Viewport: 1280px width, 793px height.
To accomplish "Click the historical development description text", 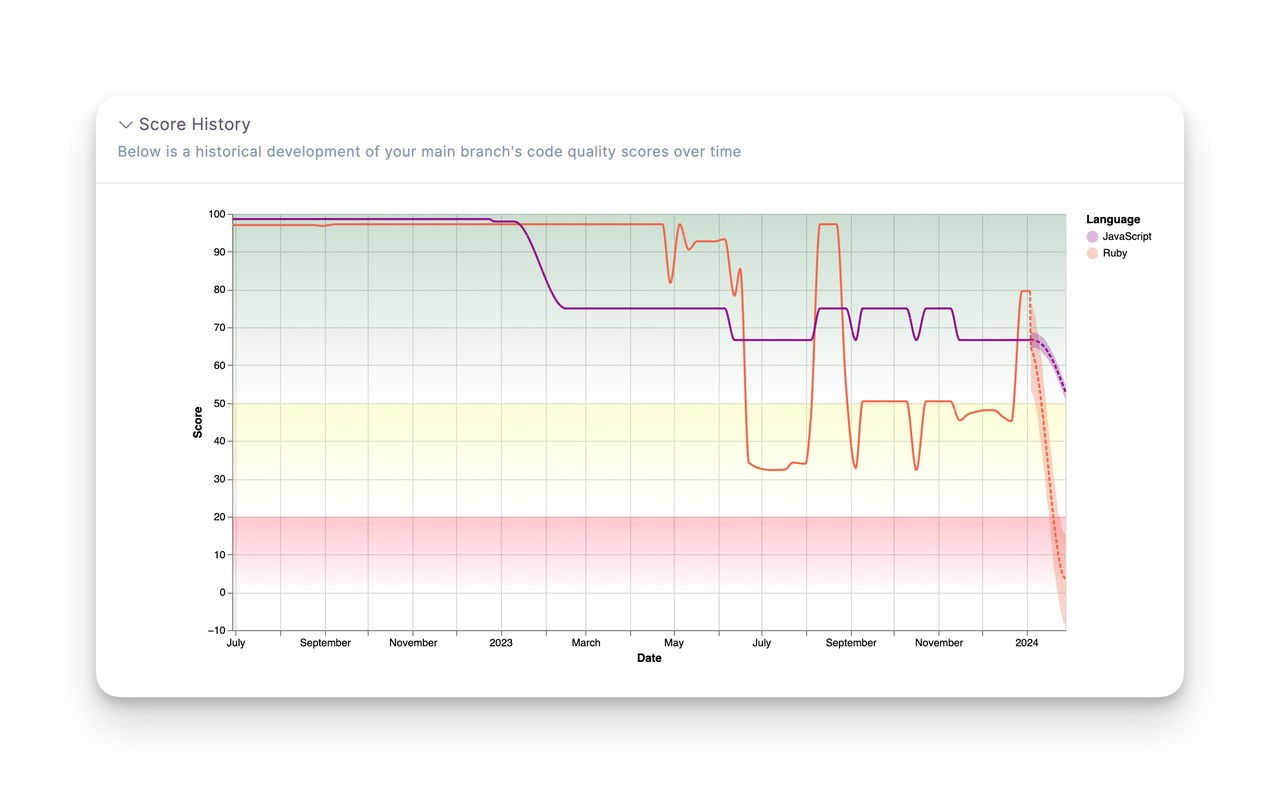I will pos(430,152).
